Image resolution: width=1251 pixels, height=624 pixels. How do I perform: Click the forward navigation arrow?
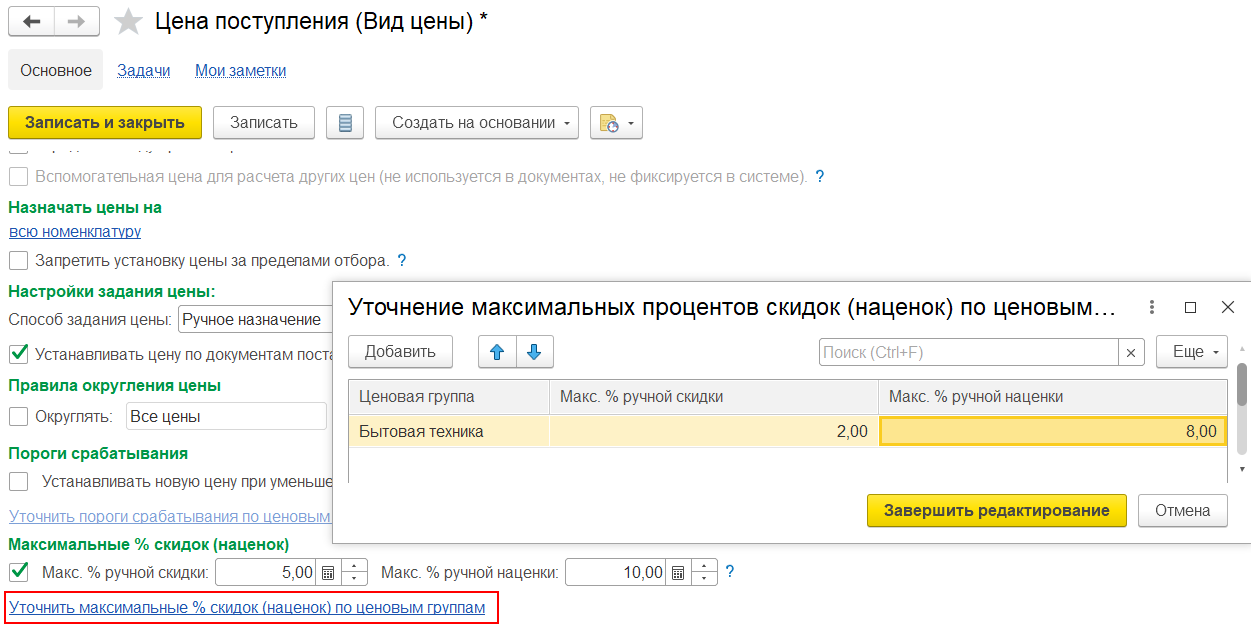pyautogui.click(x=77, y=21)
